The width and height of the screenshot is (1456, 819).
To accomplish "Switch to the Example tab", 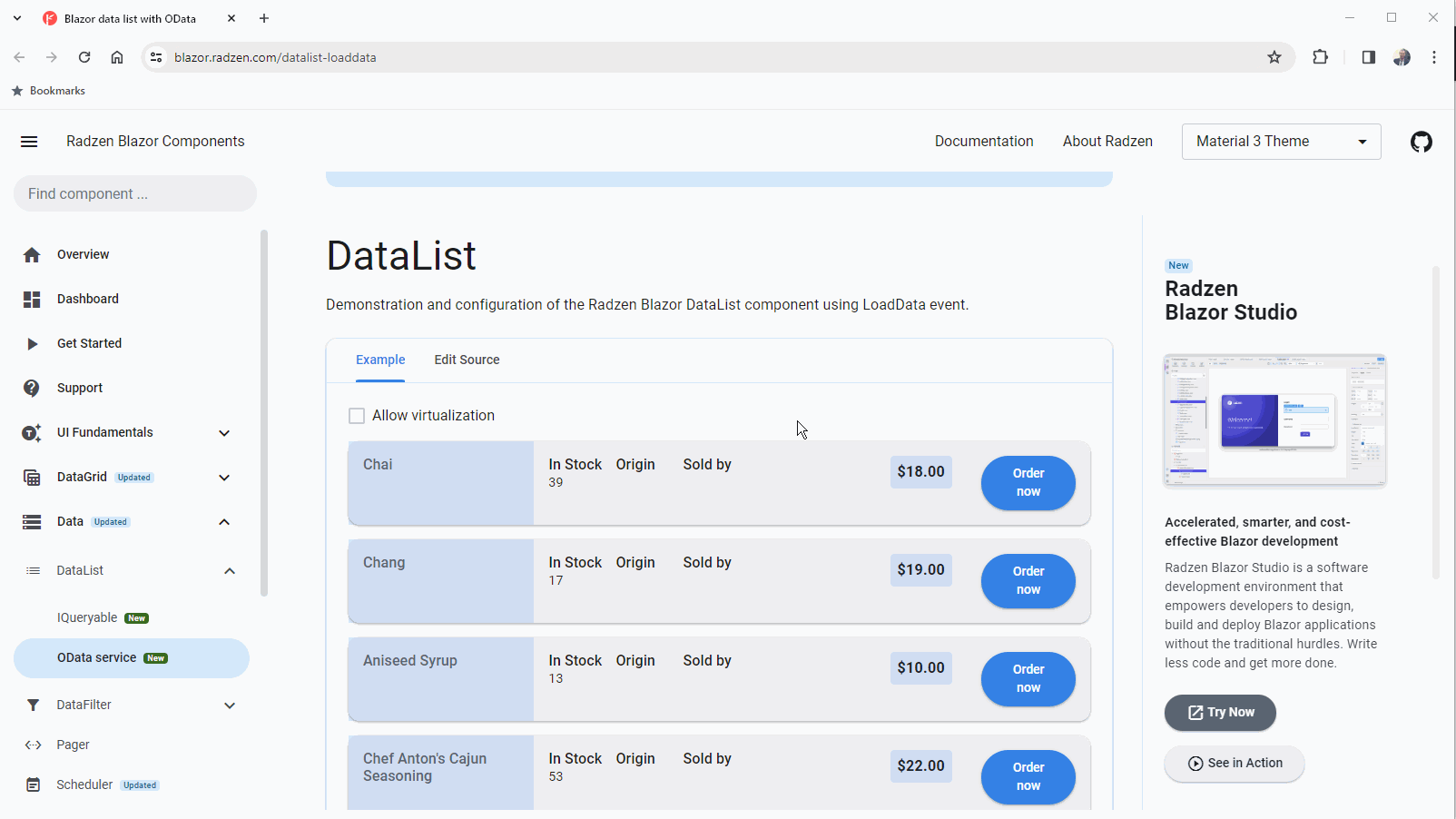I will click(380, 360).
